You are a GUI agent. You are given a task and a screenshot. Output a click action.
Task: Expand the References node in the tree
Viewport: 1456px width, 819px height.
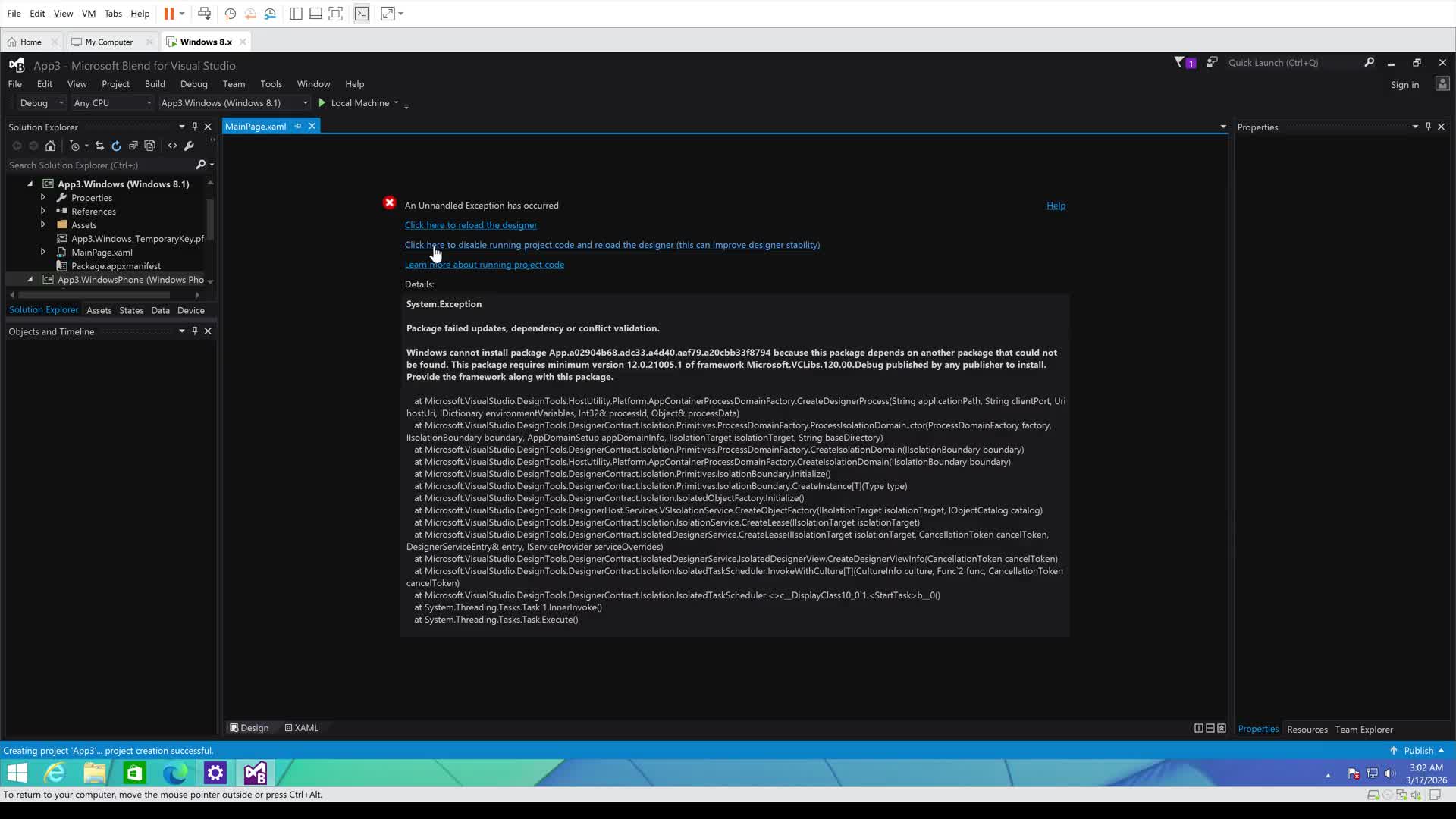[43, 211]
